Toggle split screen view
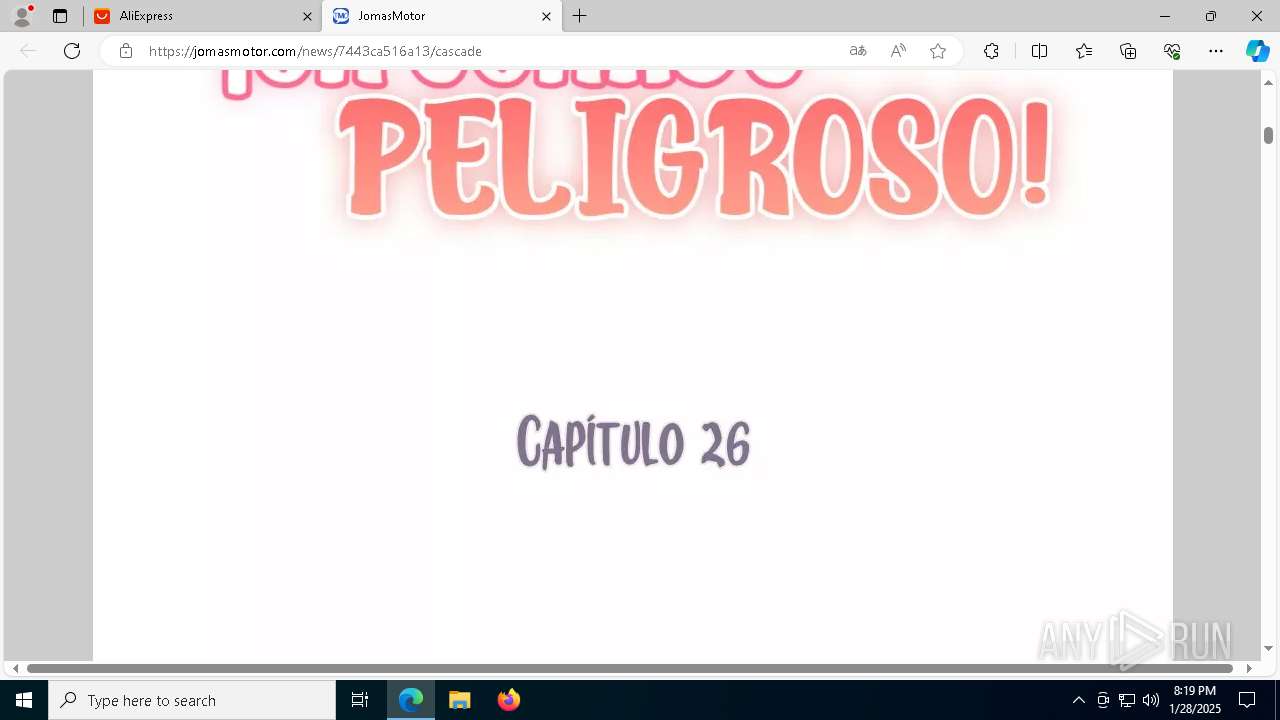The image size is (1280, 720). [1039, 51]
